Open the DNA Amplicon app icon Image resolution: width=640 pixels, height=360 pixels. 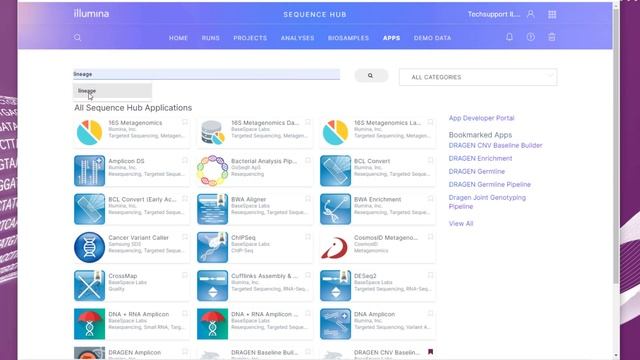click(x=335, y=324)
